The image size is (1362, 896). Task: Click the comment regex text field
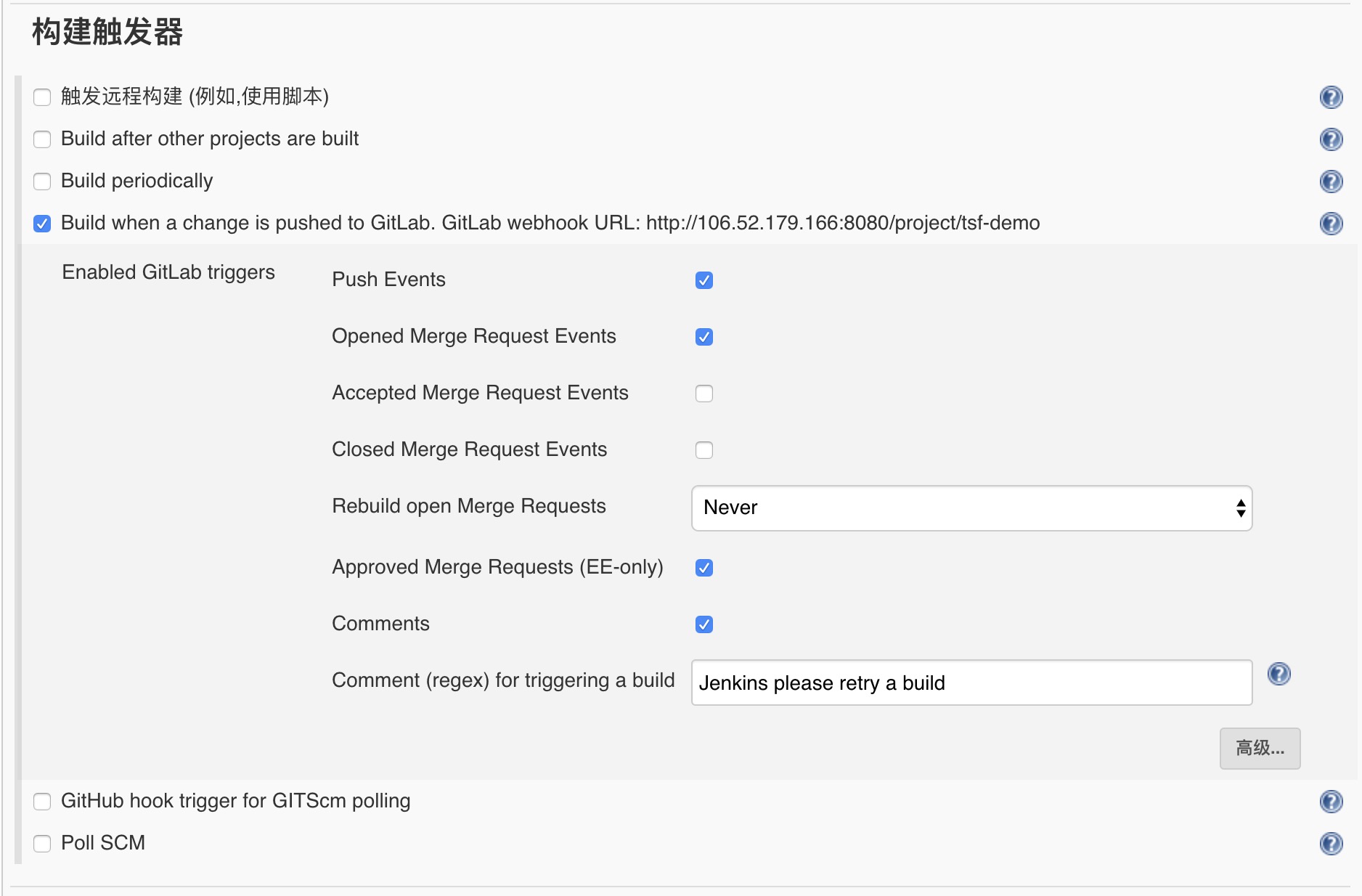[x=971, y=683]
